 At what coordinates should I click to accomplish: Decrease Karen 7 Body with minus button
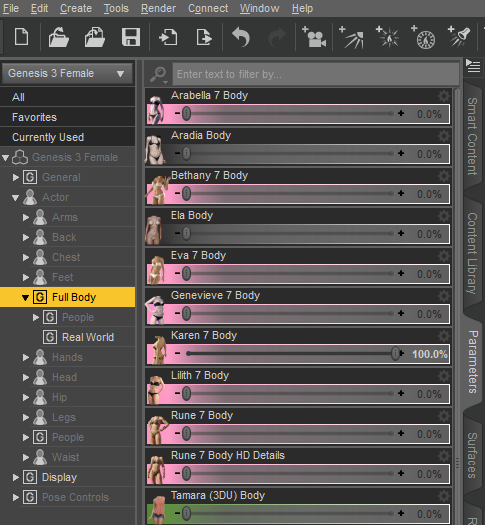click(177, 353)
